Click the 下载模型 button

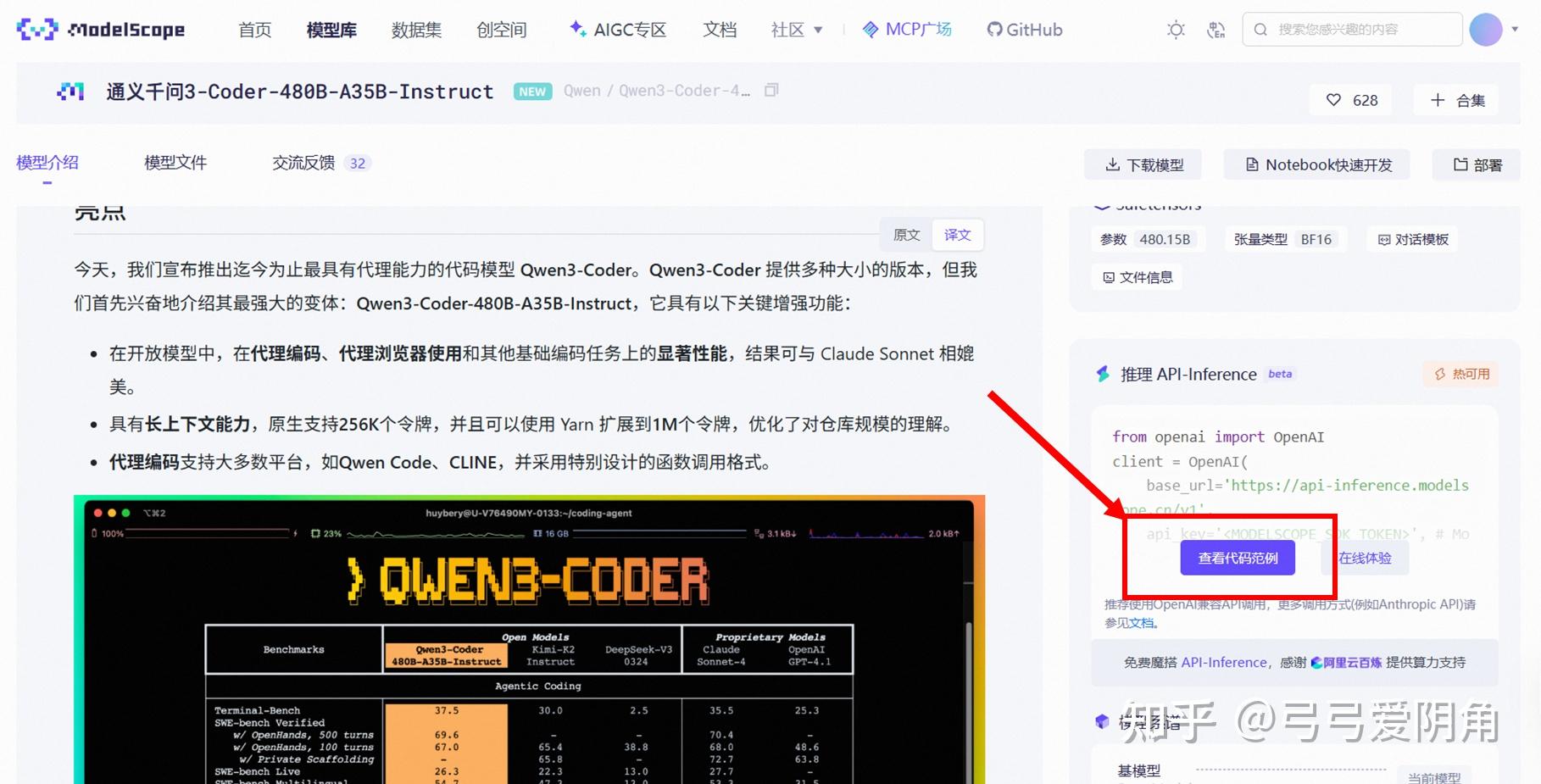click(x=1143, y=164)
